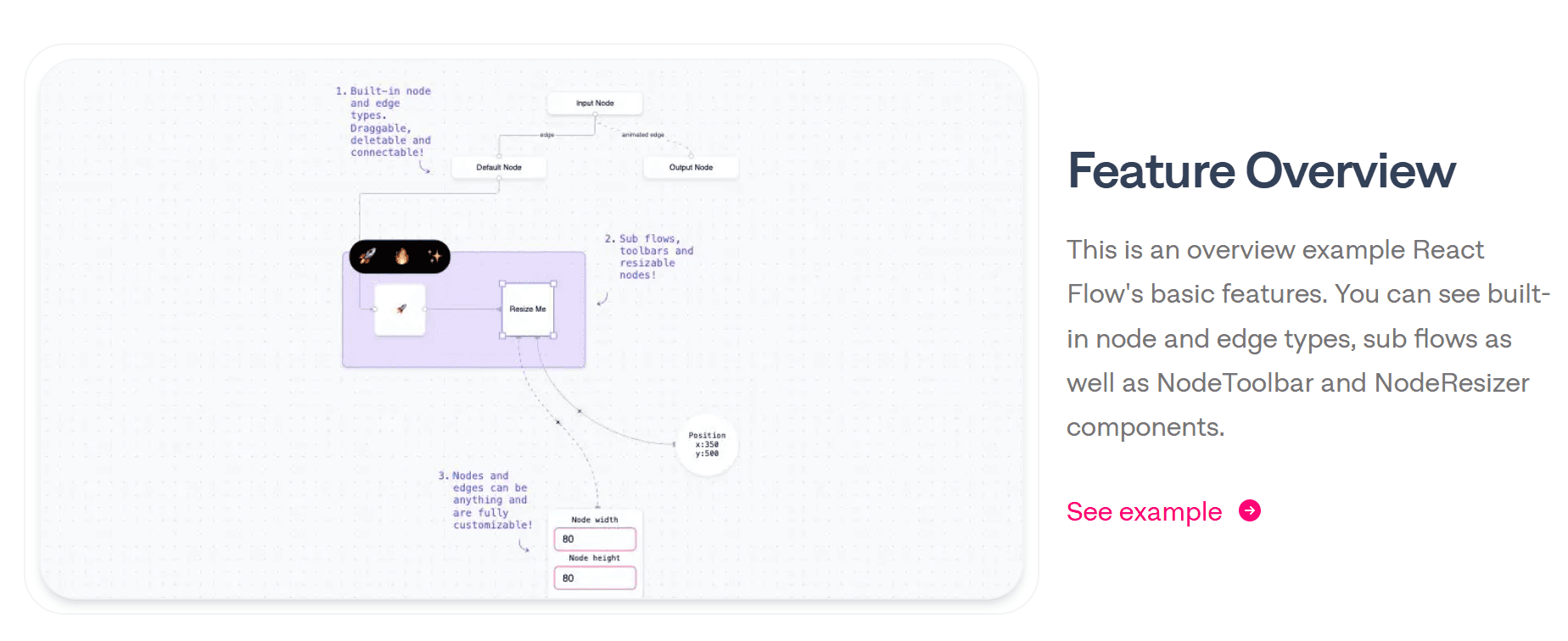
Task: Click the rocket node inside the sub flow
Action: coord(399,310)
